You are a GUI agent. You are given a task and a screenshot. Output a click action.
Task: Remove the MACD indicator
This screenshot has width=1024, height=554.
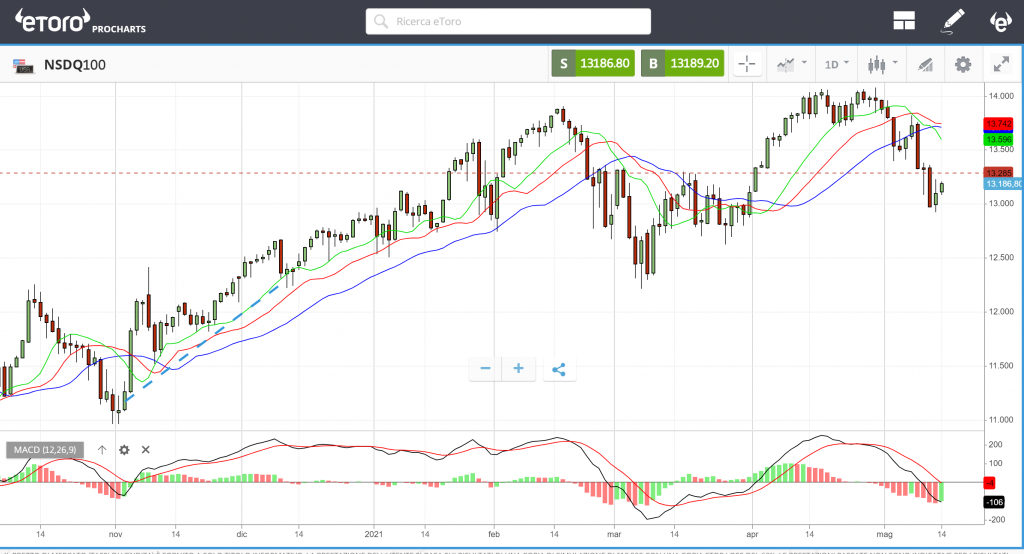tap(146, 449)
